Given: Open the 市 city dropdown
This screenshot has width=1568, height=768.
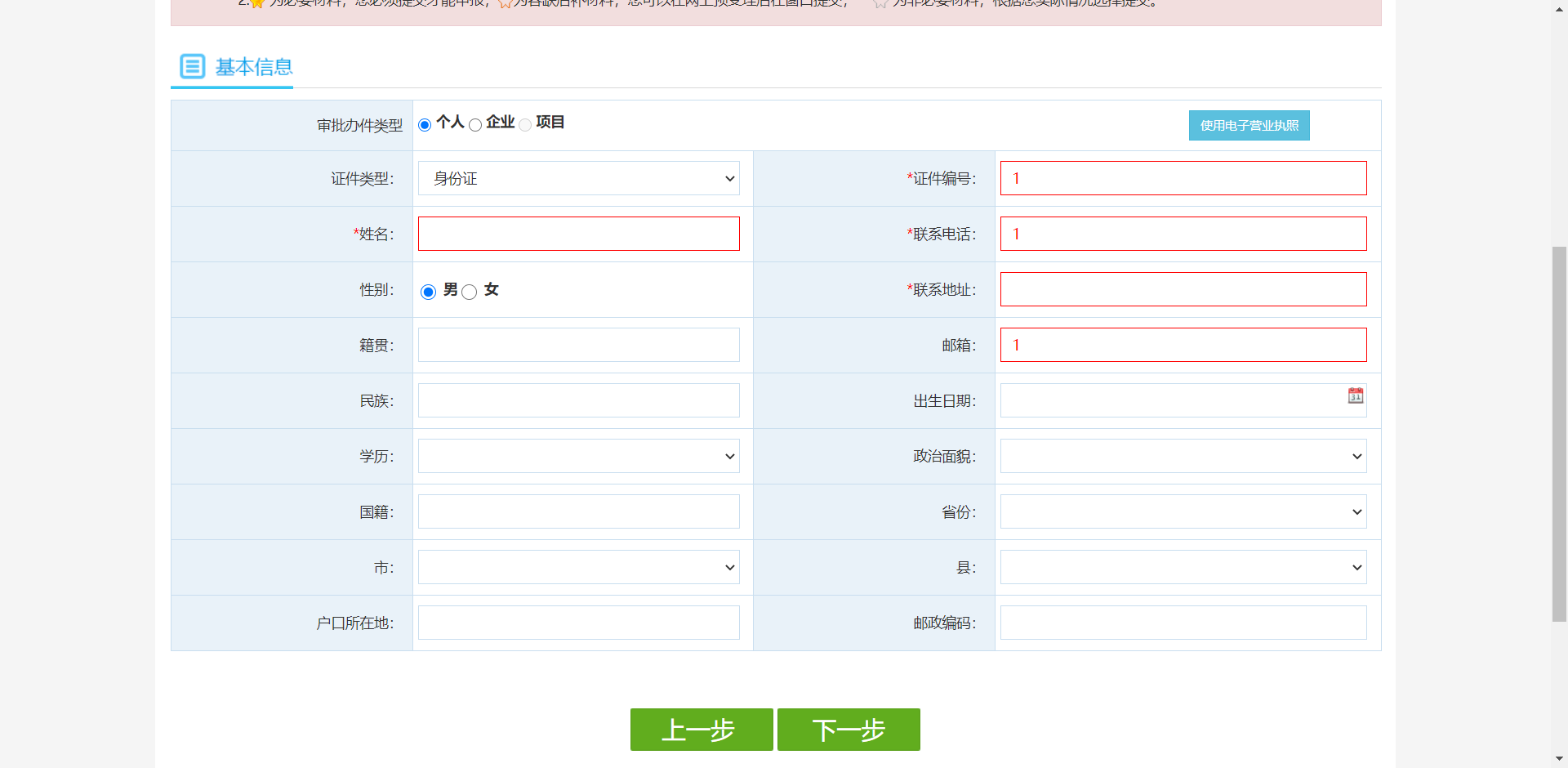Looking at the screenshot, I should coord(578,567).
